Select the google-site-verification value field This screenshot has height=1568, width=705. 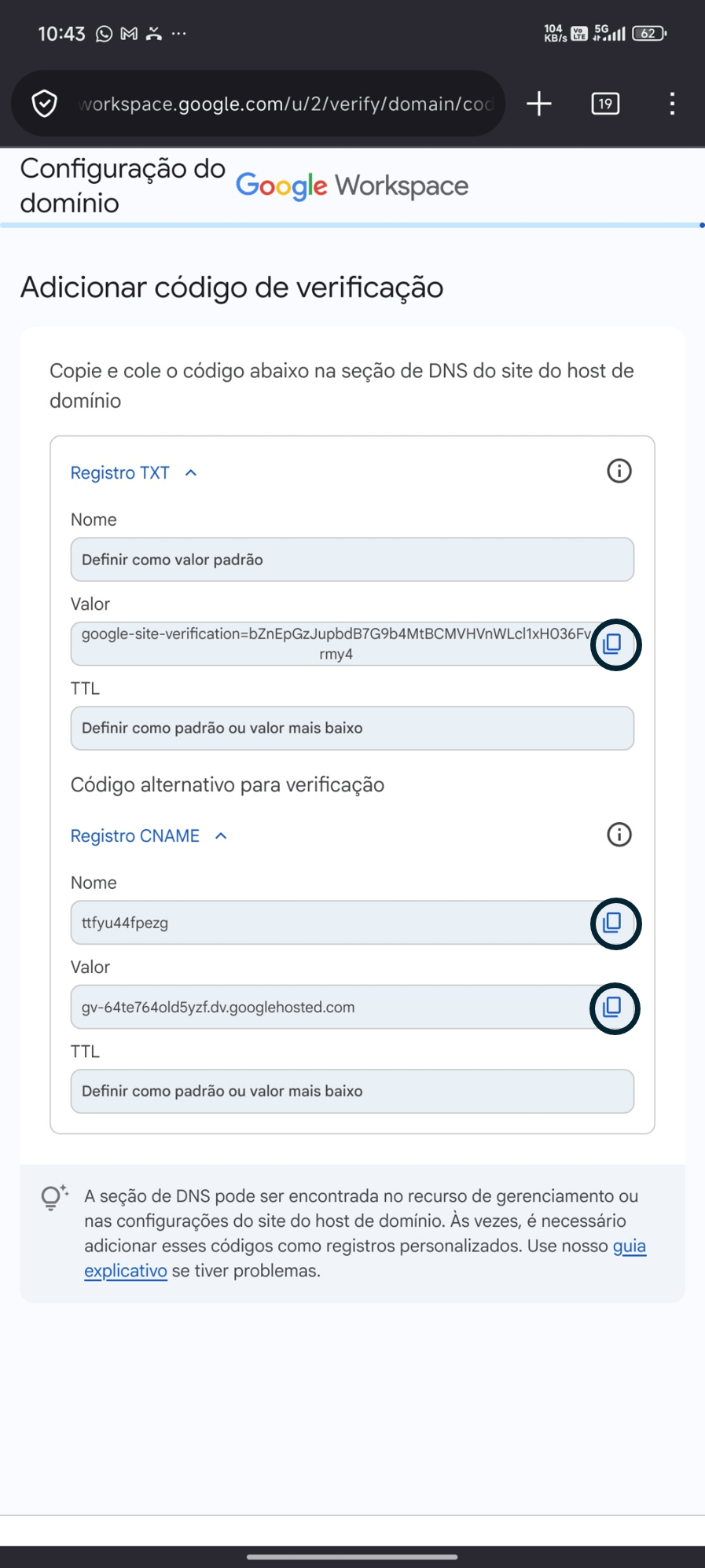coord(330,644)
